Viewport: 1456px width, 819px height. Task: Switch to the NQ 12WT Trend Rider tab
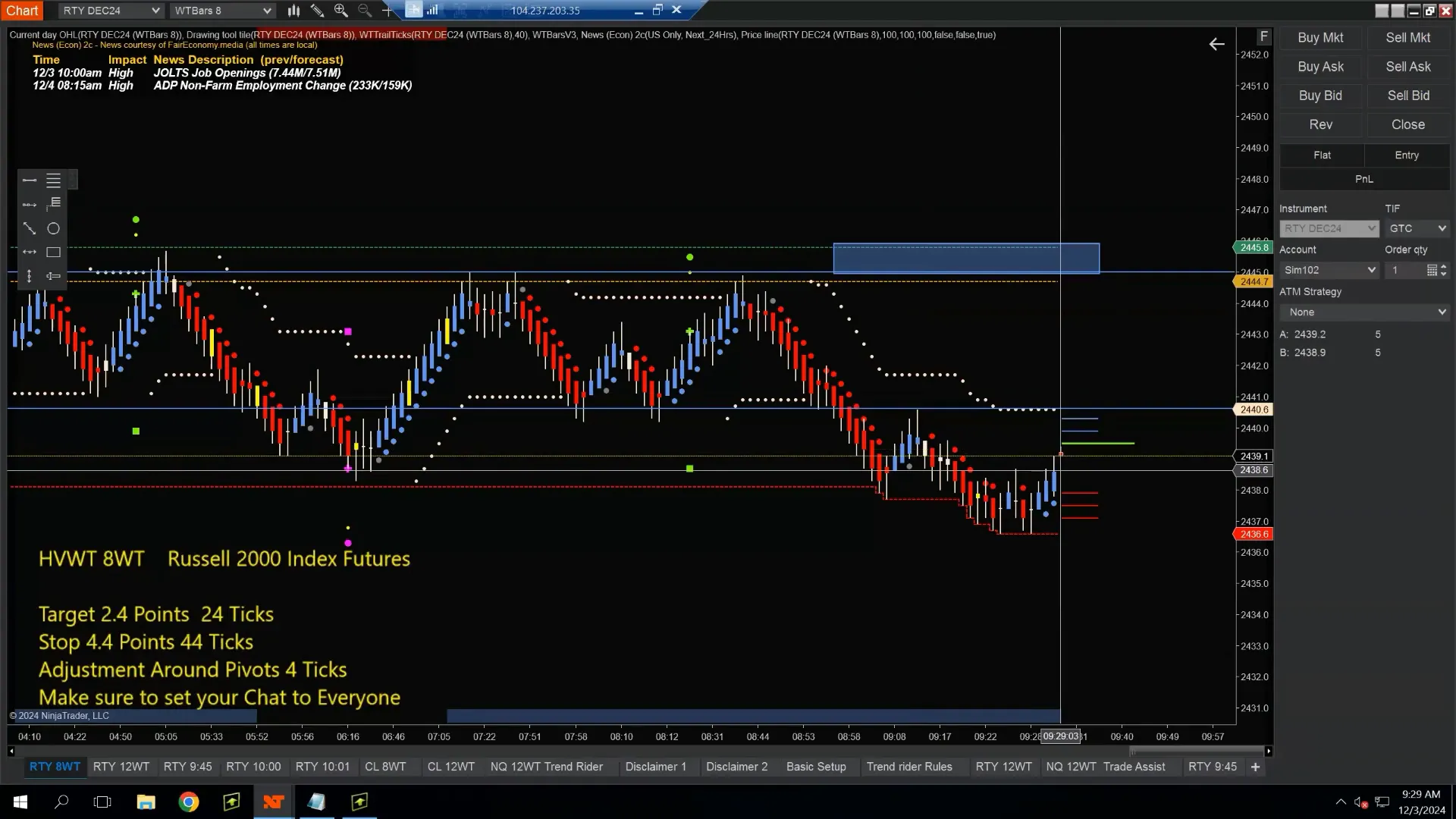pos(547,767)
